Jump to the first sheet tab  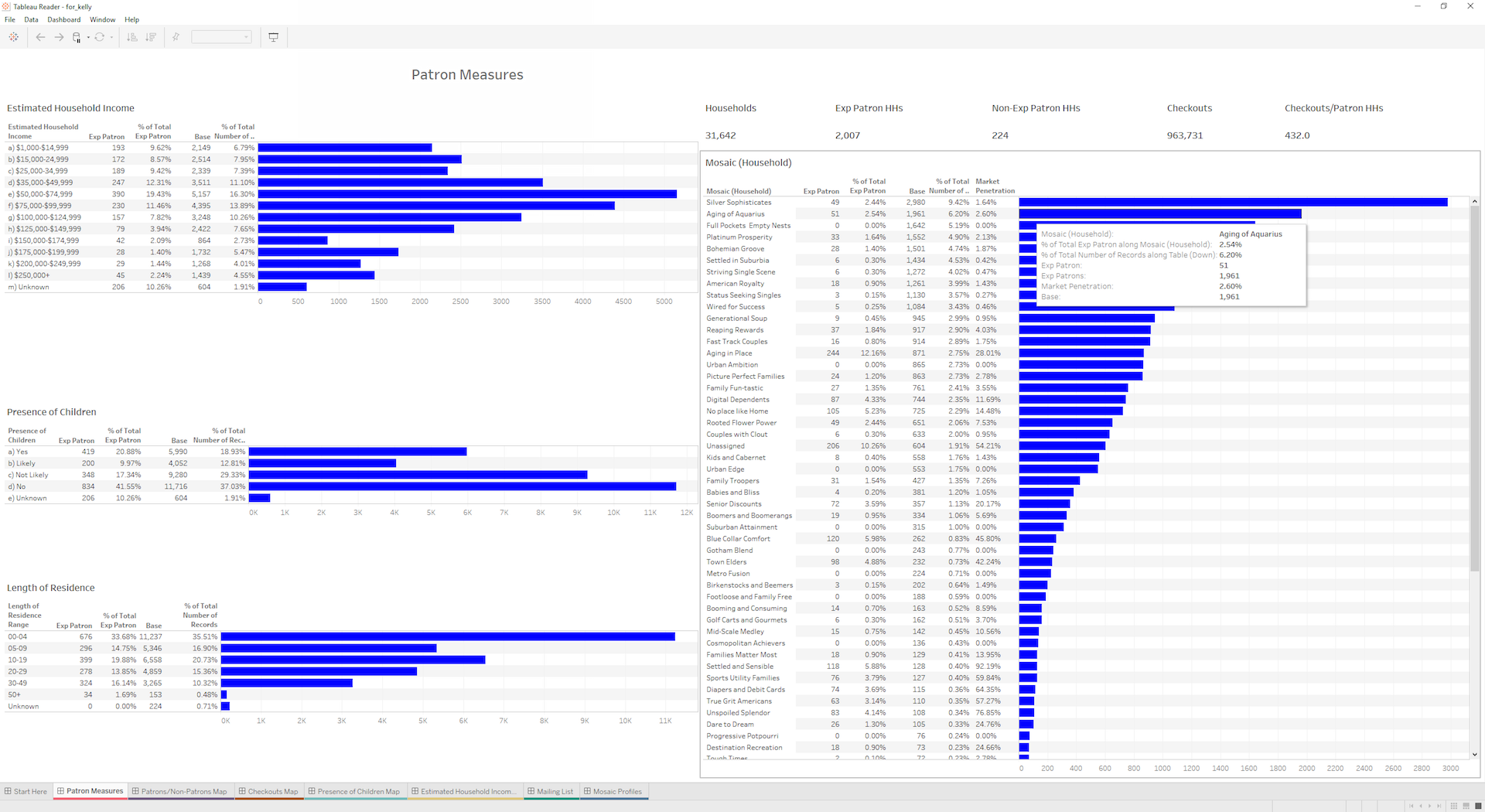pyautogui.click(x=1412, y=806)
